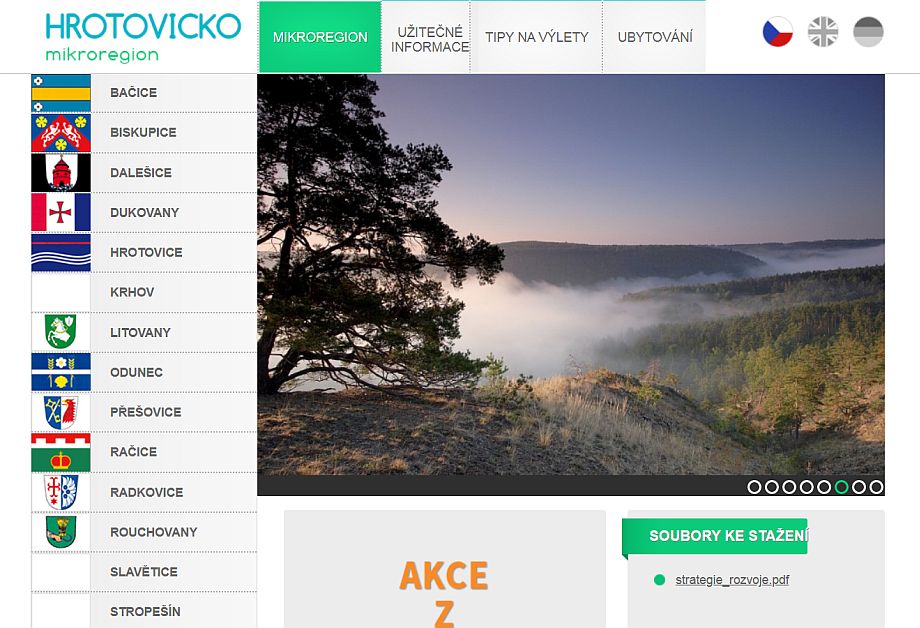The image size is (920, 628).
Task: Download strategie_rozvoje.pdf file
Action: point(732,580)
